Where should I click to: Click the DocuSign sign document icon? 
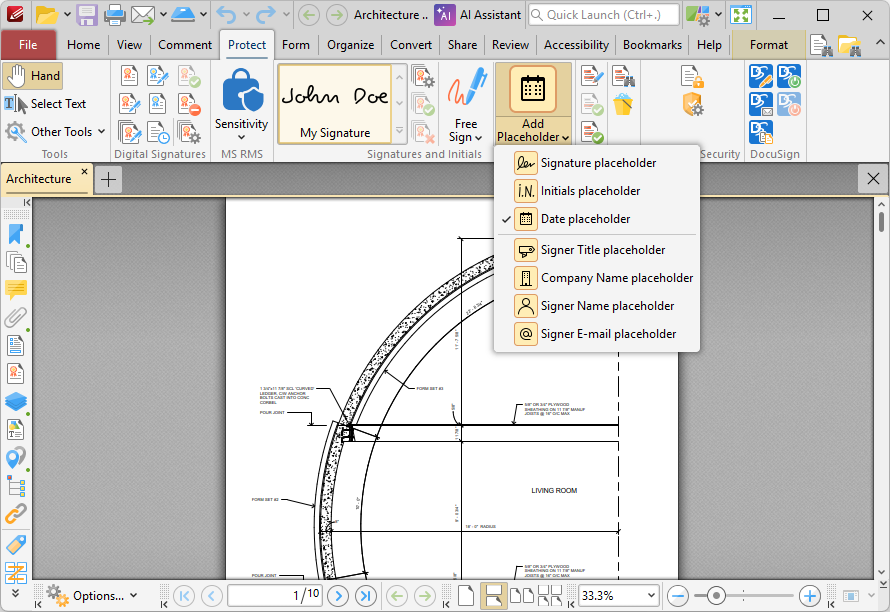click(x=761, y=76)
